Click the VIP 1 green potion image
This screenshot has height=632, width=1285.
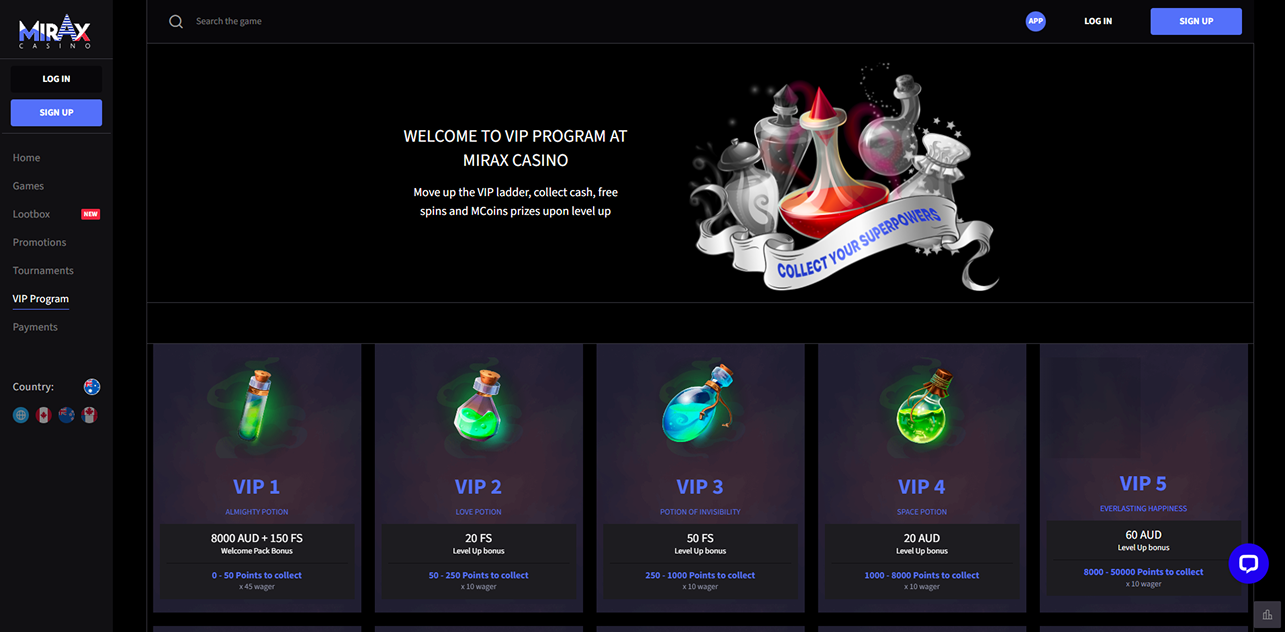pyautogui.click(x=257, y=406)
